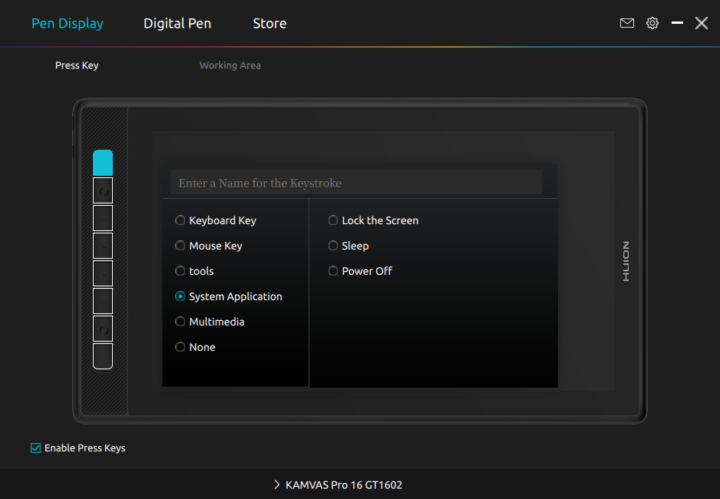Select the tools radio option

click(x=194, y=271)
